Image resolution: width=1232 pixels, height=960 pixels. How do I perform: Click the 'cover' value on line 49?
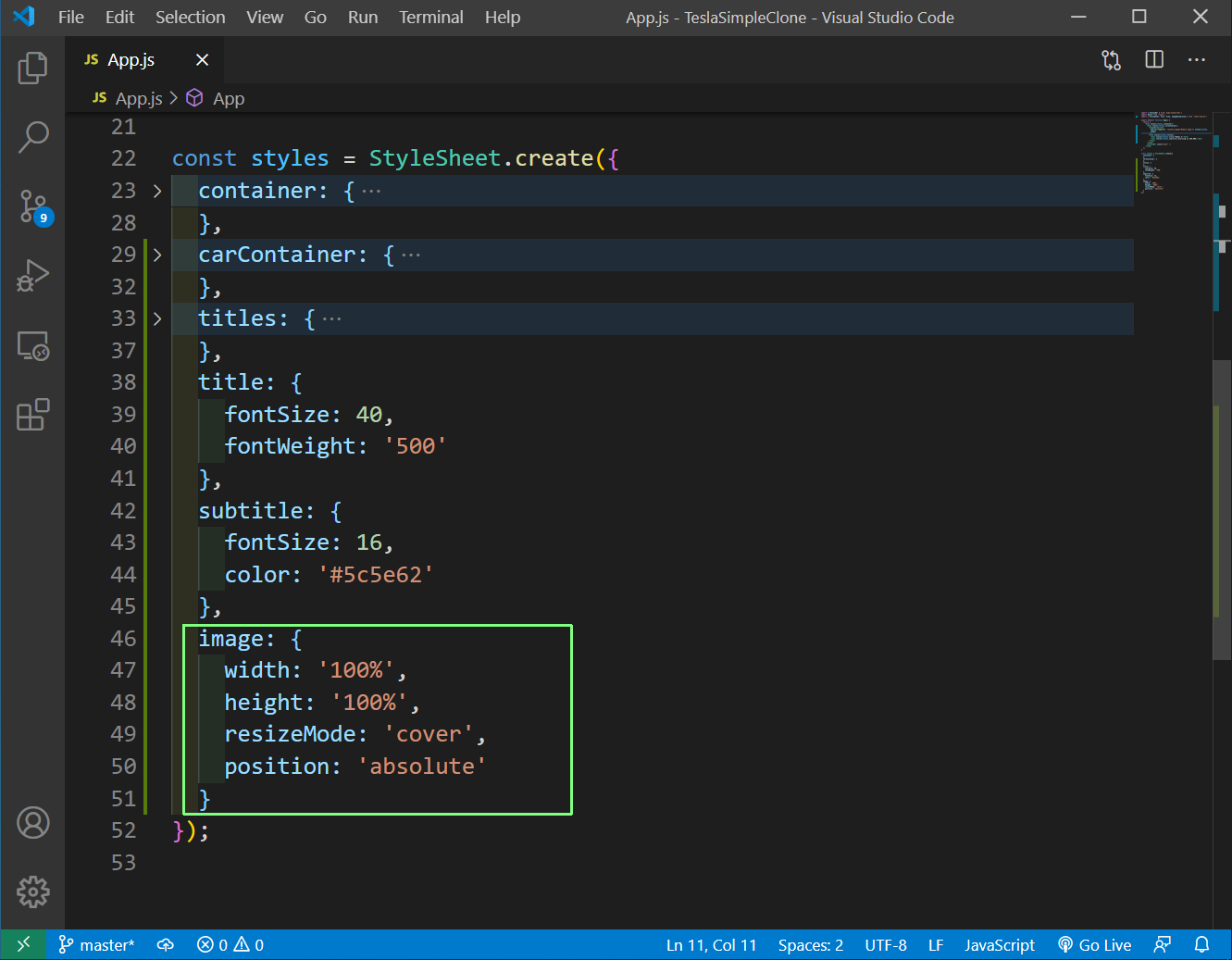(429, 734)
